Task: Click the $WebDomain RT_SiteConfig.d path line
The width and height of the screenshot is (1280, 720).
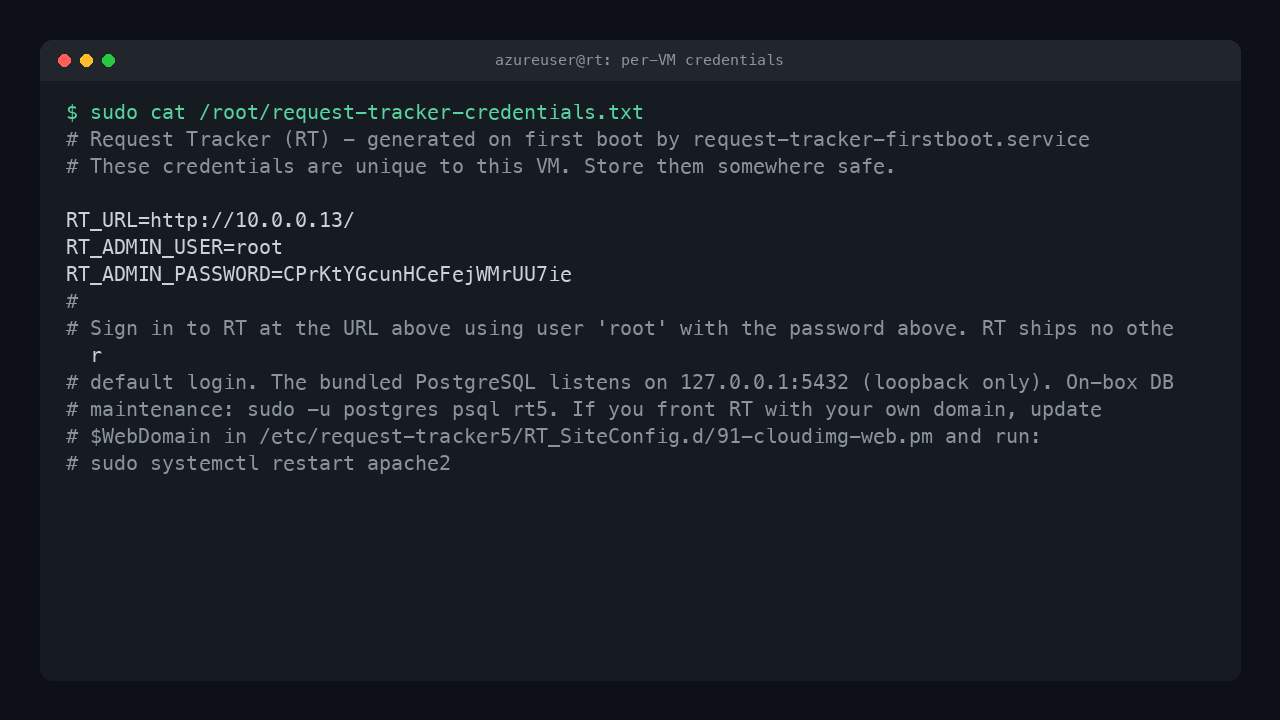Action: point(554,436)
